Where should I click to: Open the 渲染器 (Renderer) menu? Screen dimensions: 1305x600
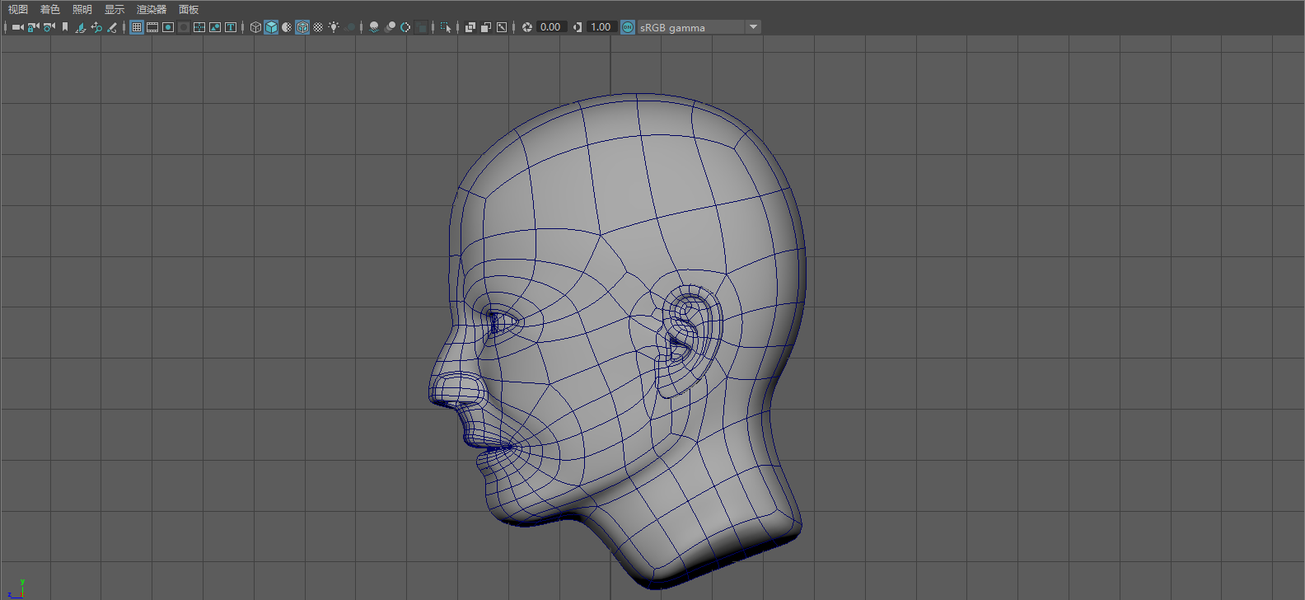(151, 9)
